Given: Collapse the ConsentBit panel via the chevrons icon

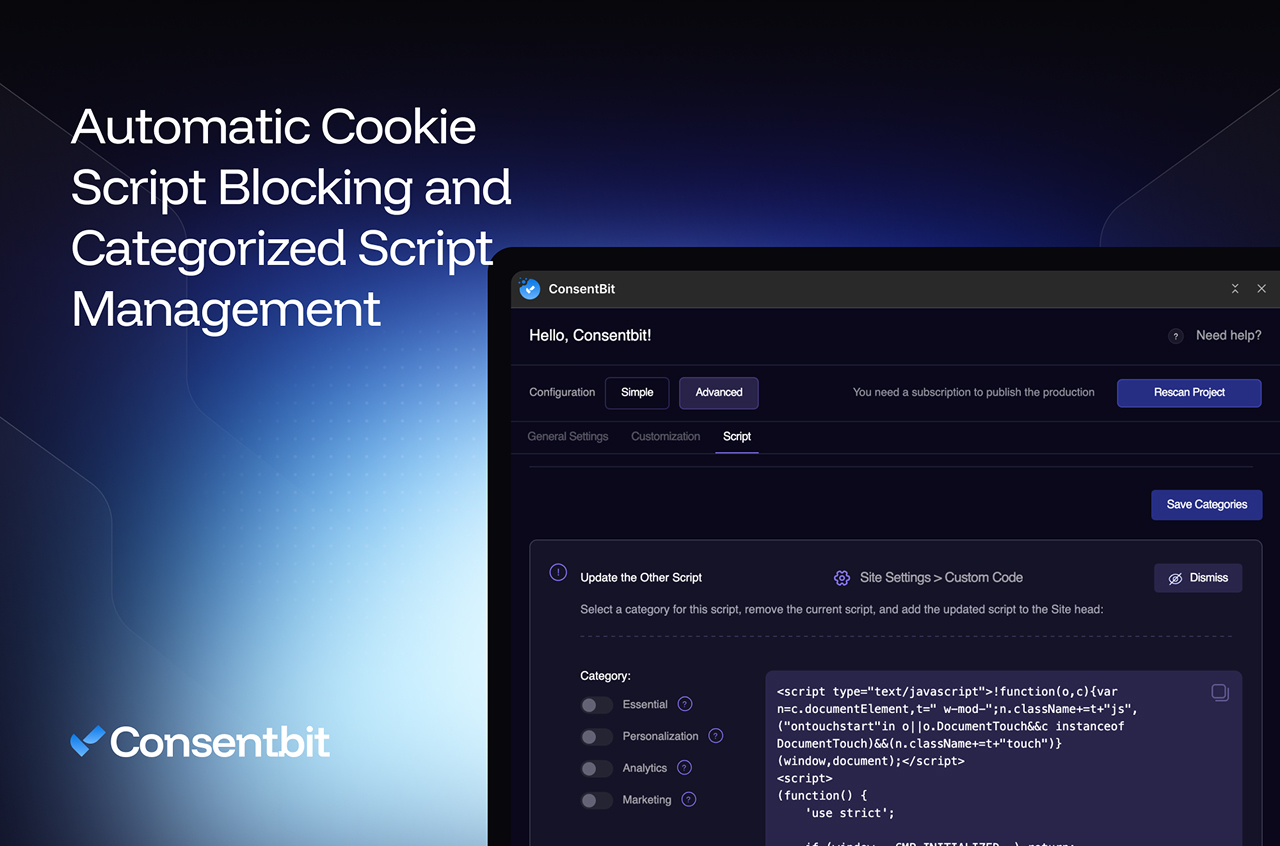Looking at the screenshot, I should [x=1235, y=288].
